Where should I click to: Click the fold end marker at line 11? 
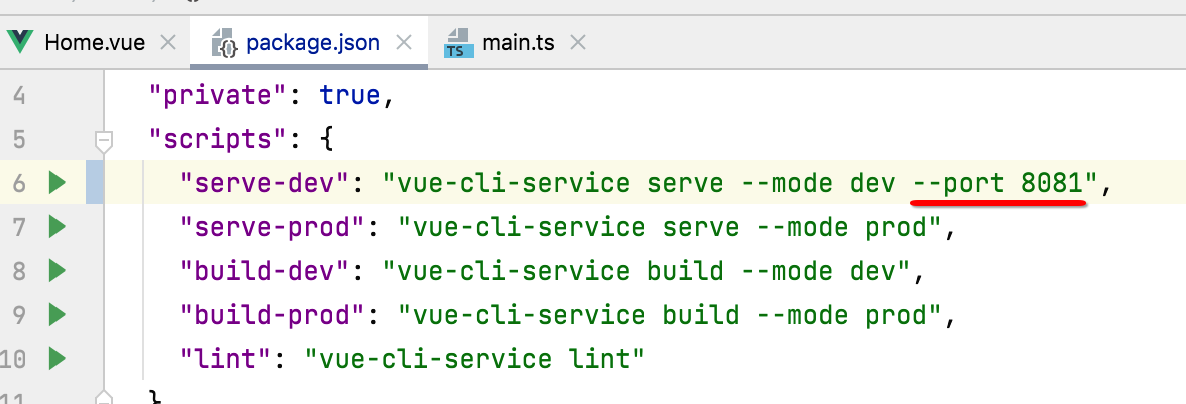pyautogui.click(x=104, y=398)
